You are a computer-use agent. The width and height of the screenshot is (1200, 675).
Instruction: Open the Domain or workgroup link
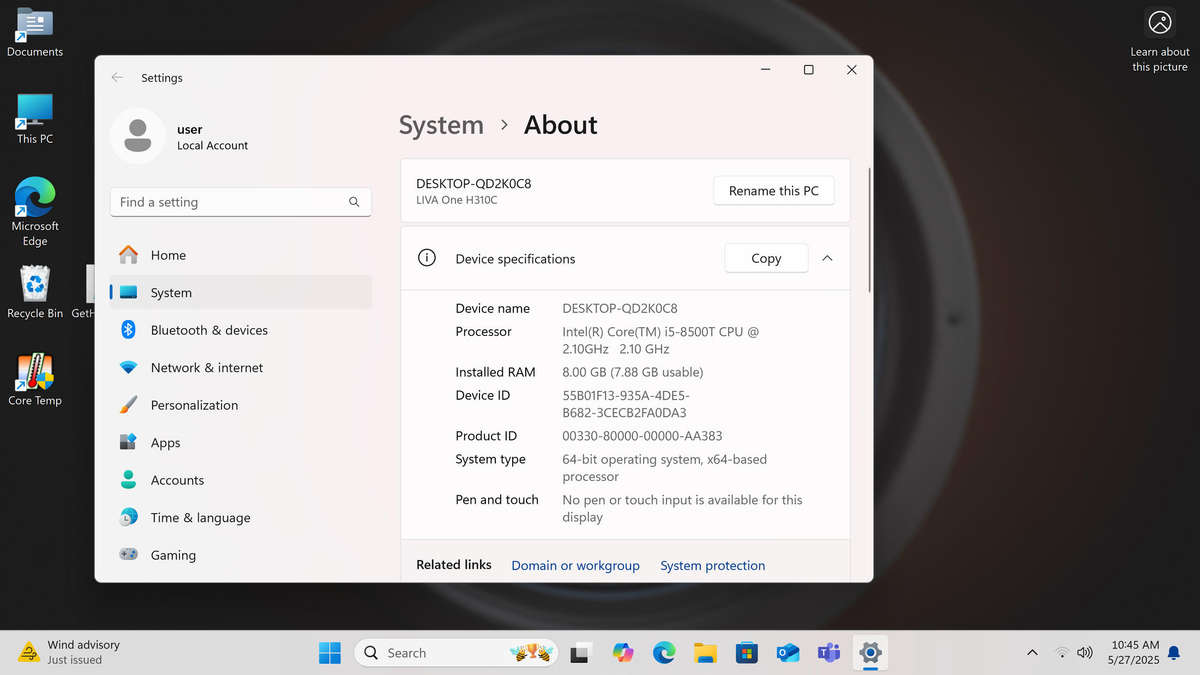575,566
